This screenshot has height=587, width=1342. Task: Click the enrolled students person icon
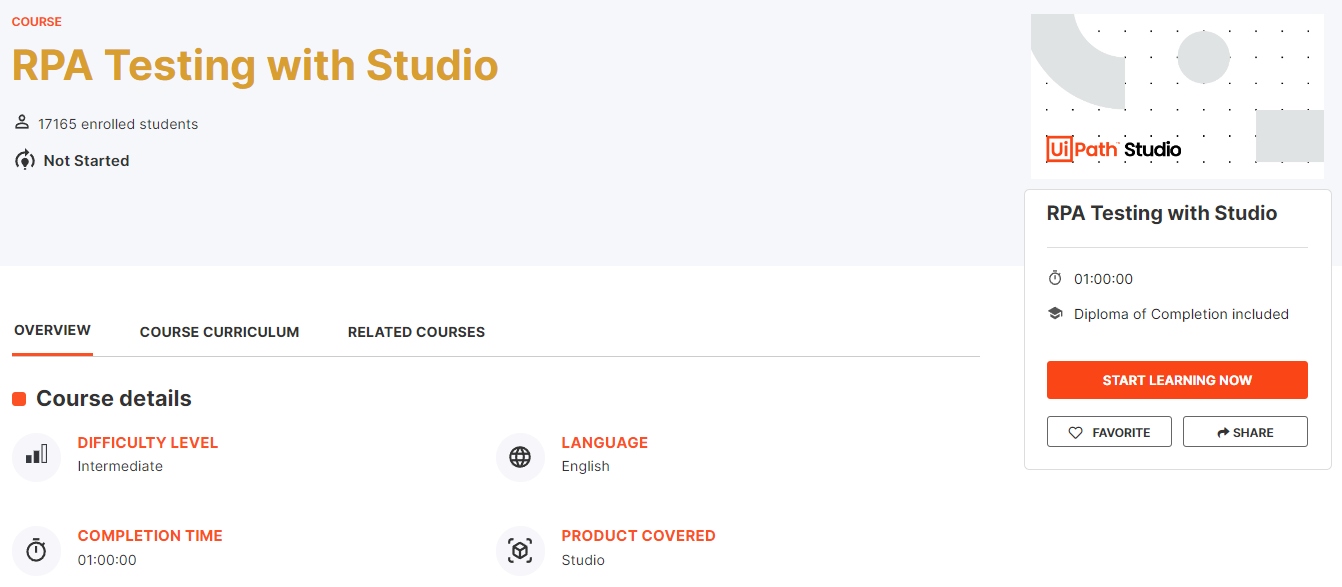(x=21, y=122)
